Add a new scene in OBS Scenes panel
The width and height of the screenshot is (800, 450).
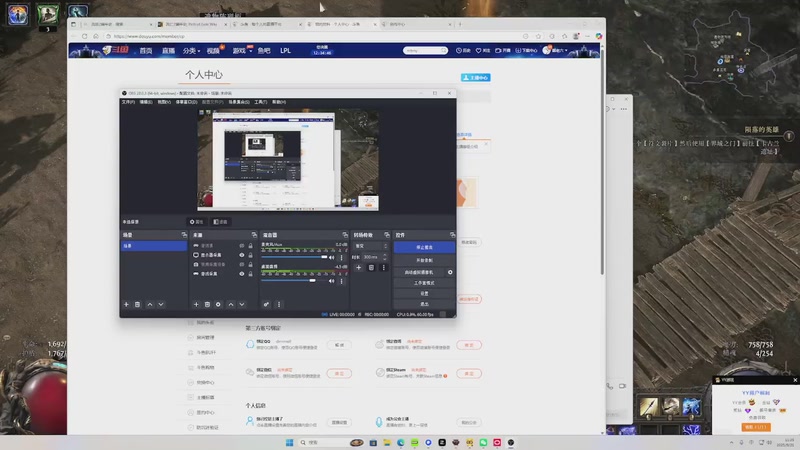coord(126,305)
